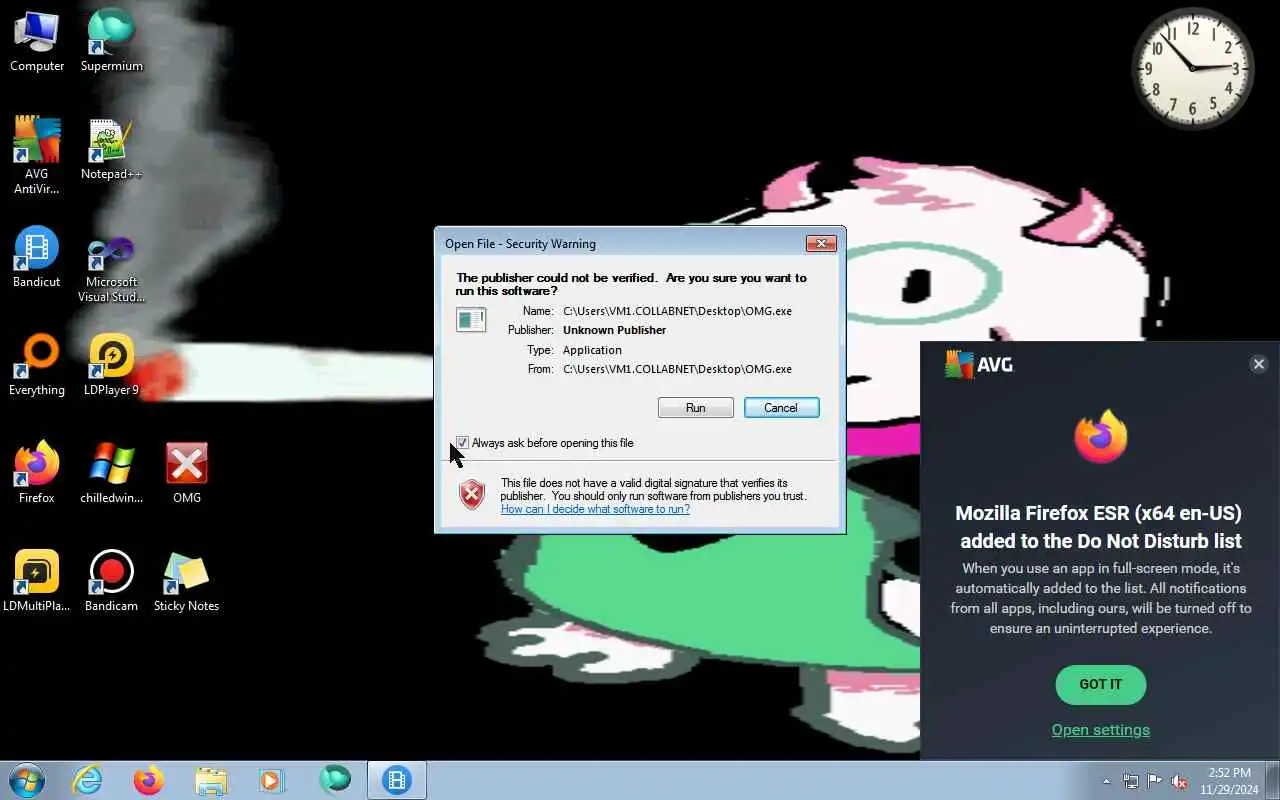The height and width of the screenshot is (800, 1280).
Task: Uncheck Always ask before opening this file
Action: click(x=462, y=442)
